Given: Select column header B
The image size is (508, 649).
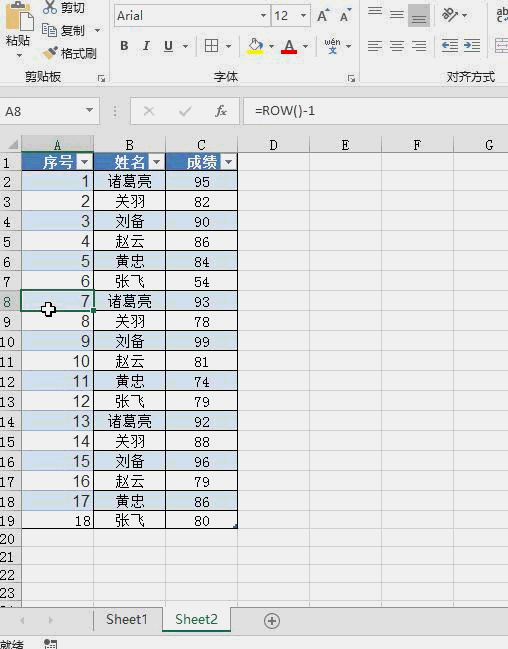Looking at the screenshot, I should pyautogui.click(x=130, y=145).
